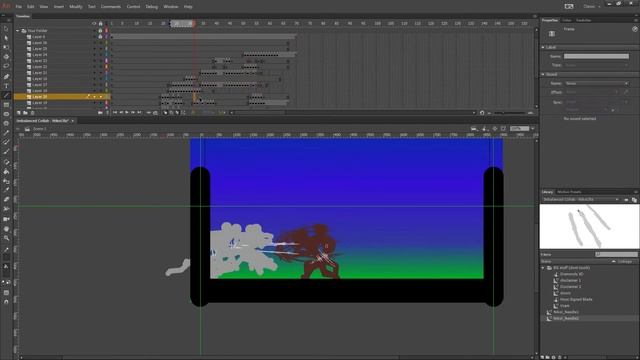Screen dimensions: 640x360
Task: Lock Layer 21 lock dot
Action: click(x=100, y=73)
